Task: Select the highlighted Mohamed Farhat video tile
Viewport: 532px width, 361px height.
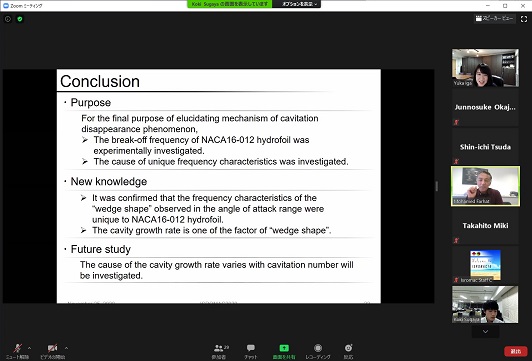Action: point(485,186)
